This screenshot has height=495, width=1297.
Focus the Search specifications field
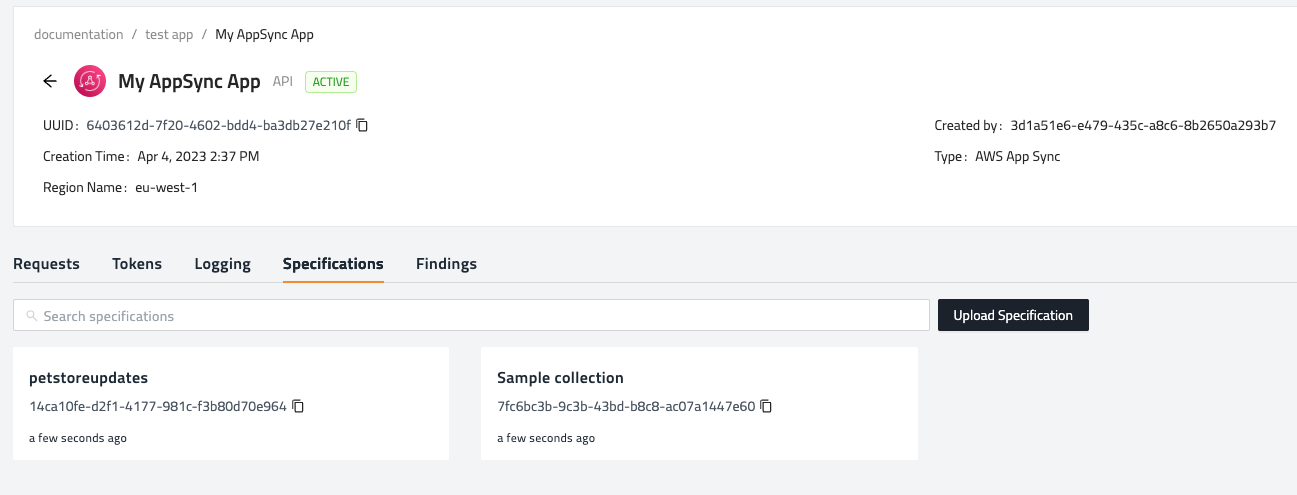(480, 316)
